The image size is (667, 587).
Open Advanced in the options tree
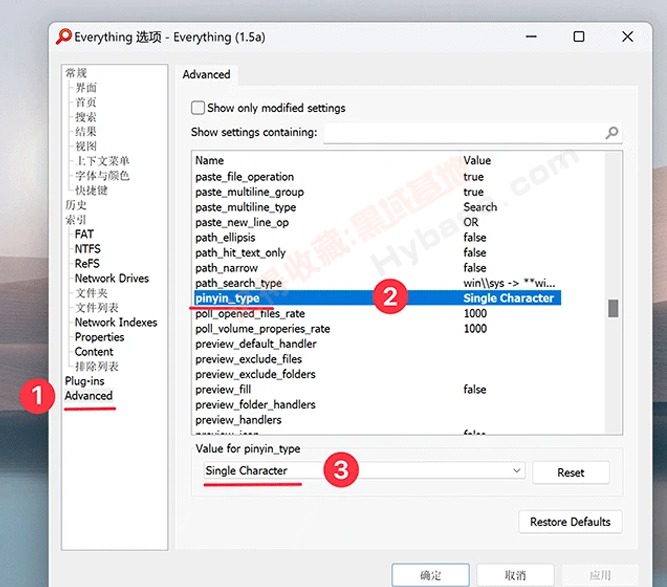pyautogui.click(x=88, y=396)
